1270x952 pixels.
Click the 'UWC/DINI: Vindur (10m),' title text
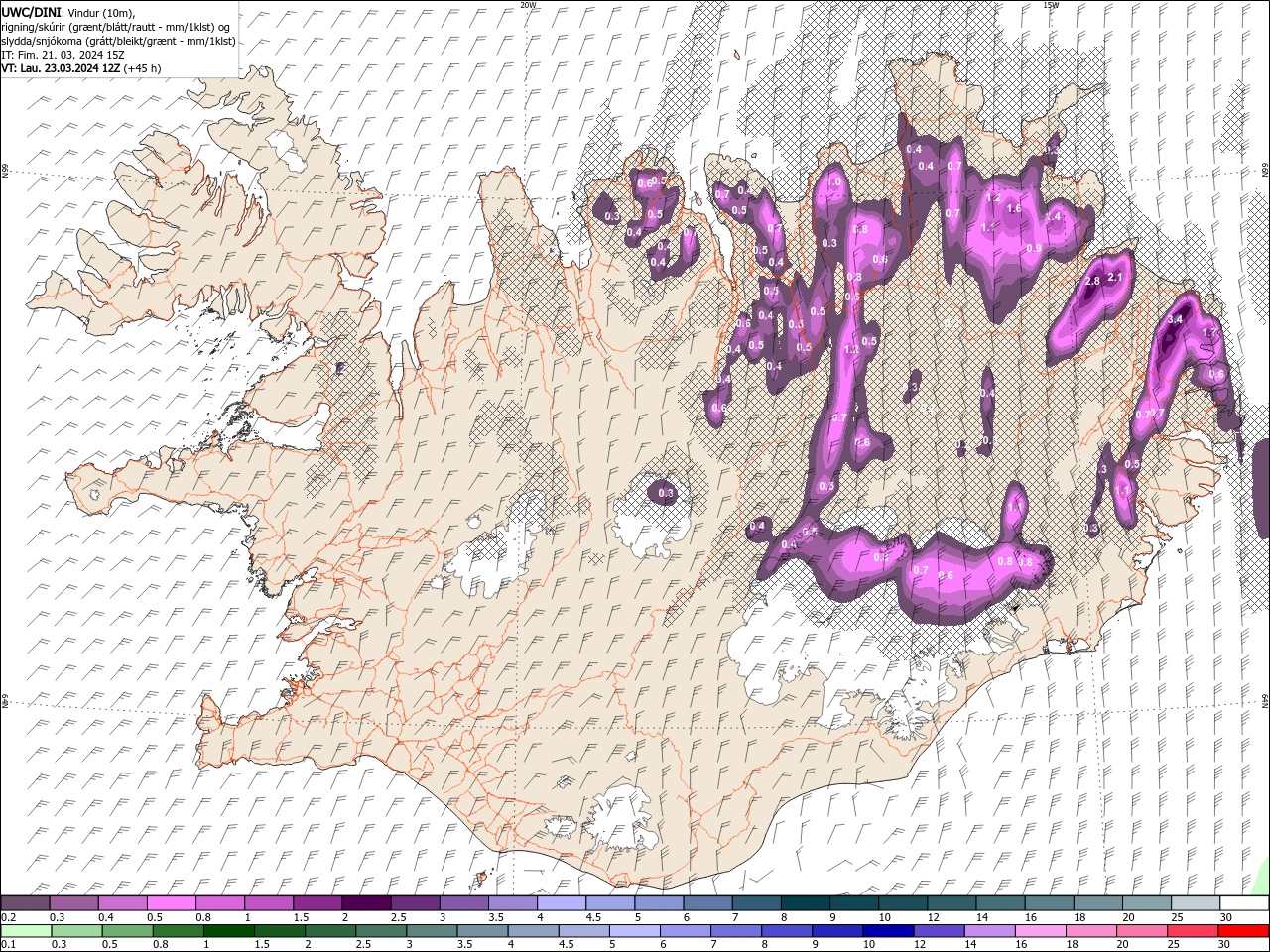66,12
